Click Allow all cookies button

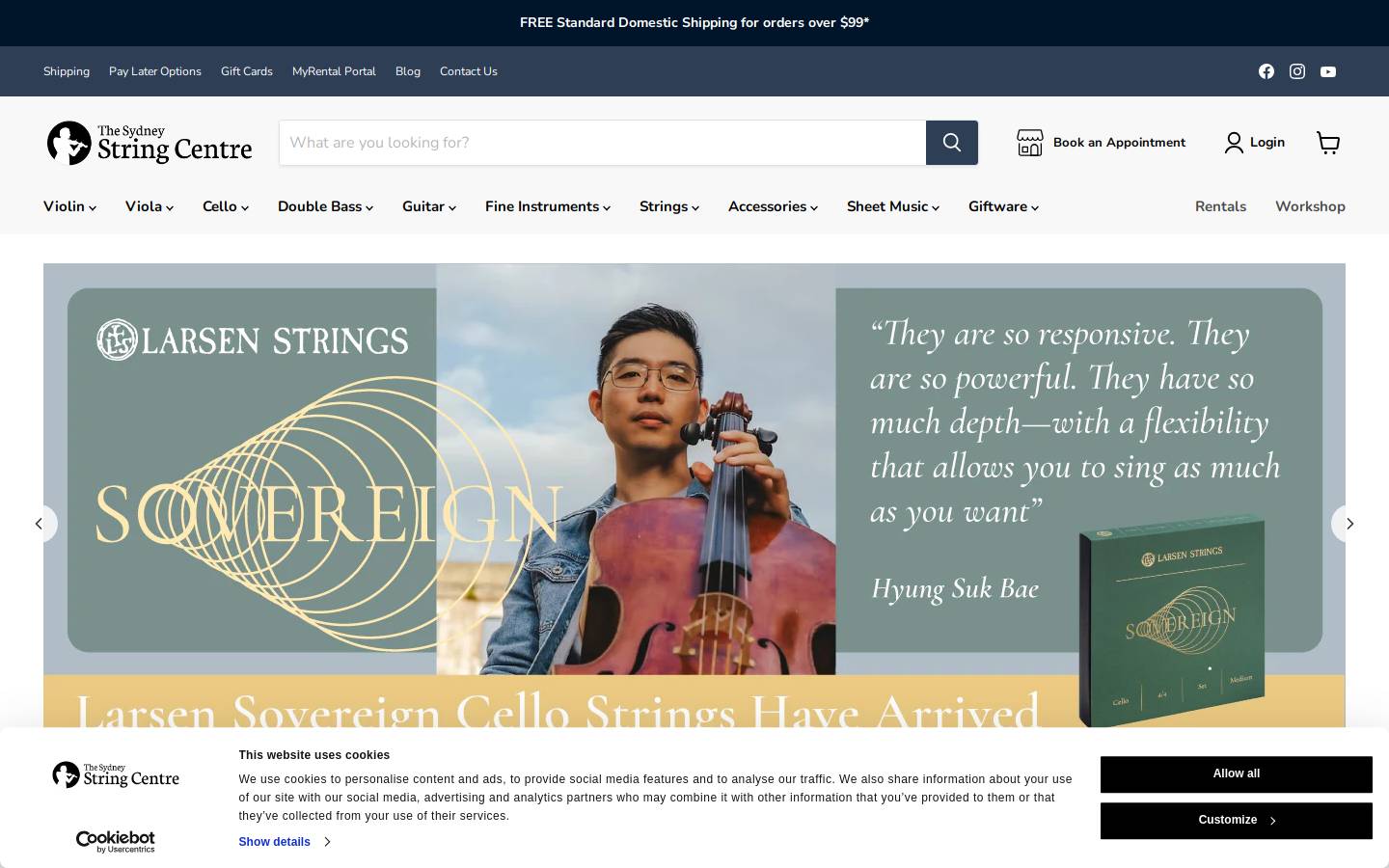click(1237, 773)
